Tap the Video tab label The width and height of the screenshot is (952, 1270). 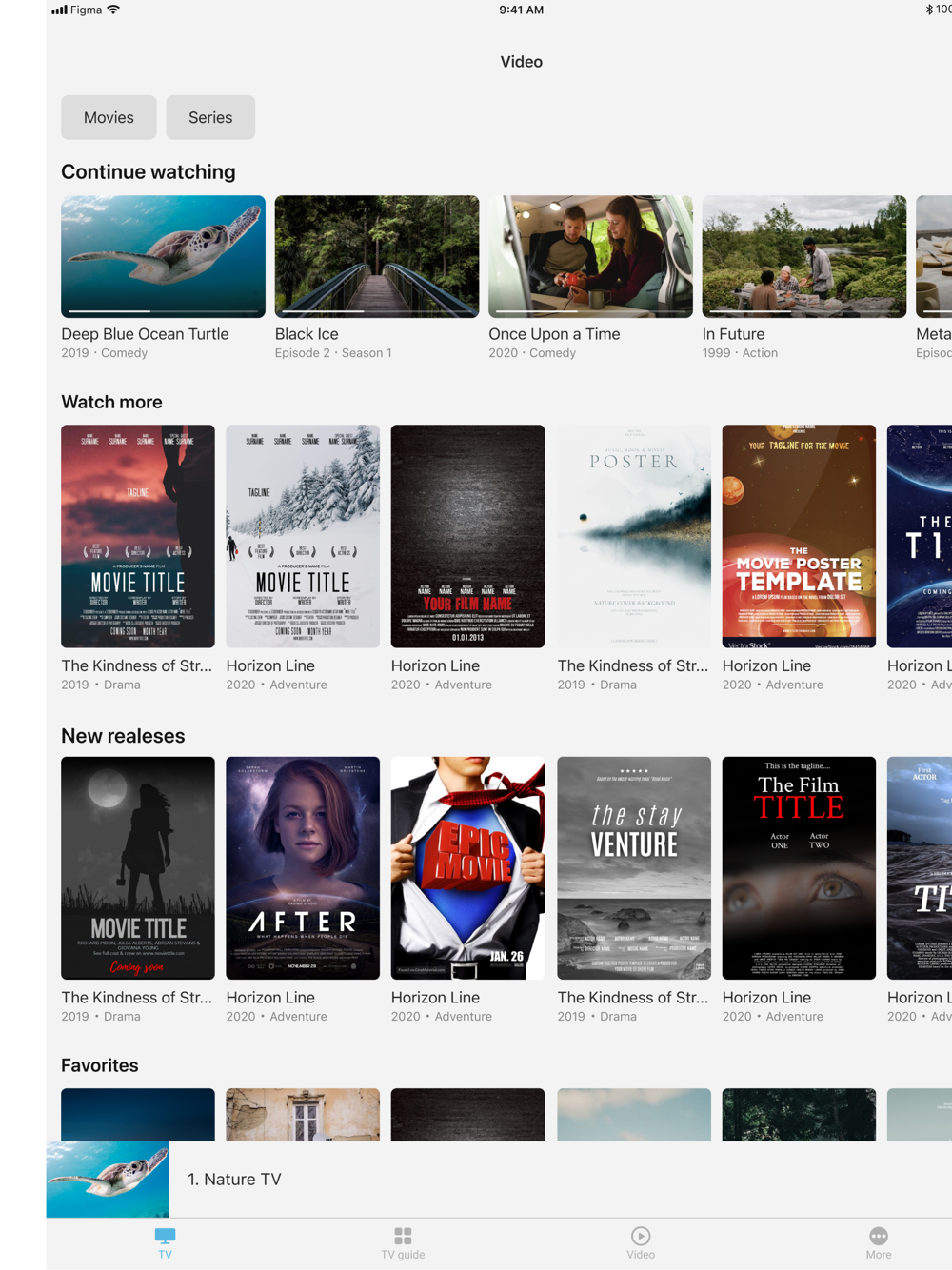[641, 1255]
